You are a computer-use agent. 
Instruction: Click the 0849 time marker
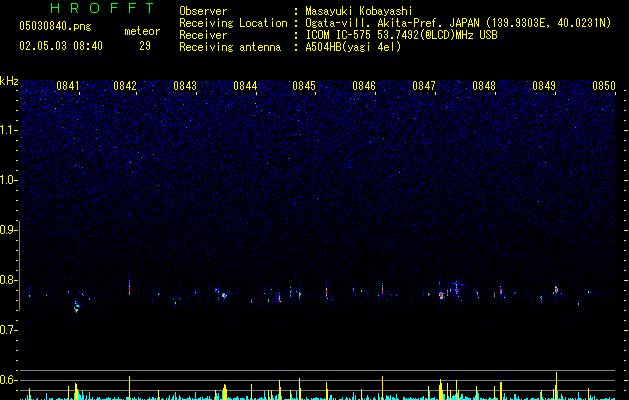point(544,86)
